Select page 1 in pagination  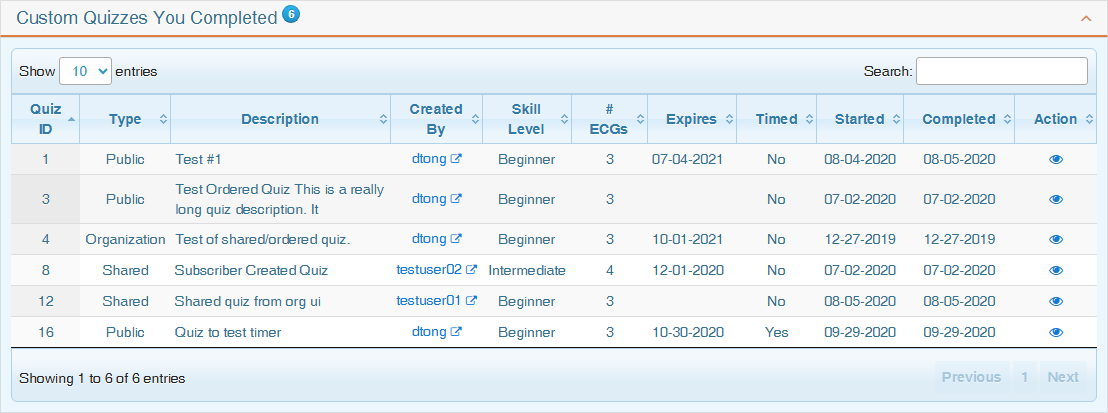(x=1024, y=377)
